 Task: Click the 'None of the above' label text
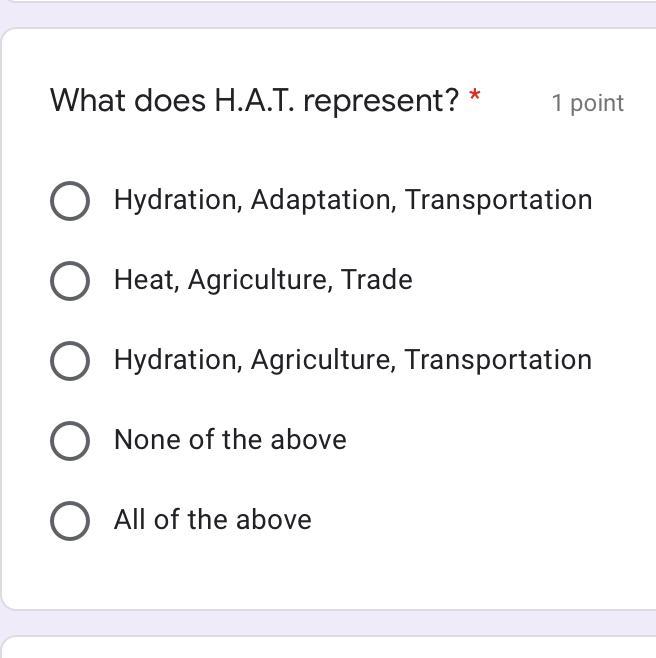point(230,440)
